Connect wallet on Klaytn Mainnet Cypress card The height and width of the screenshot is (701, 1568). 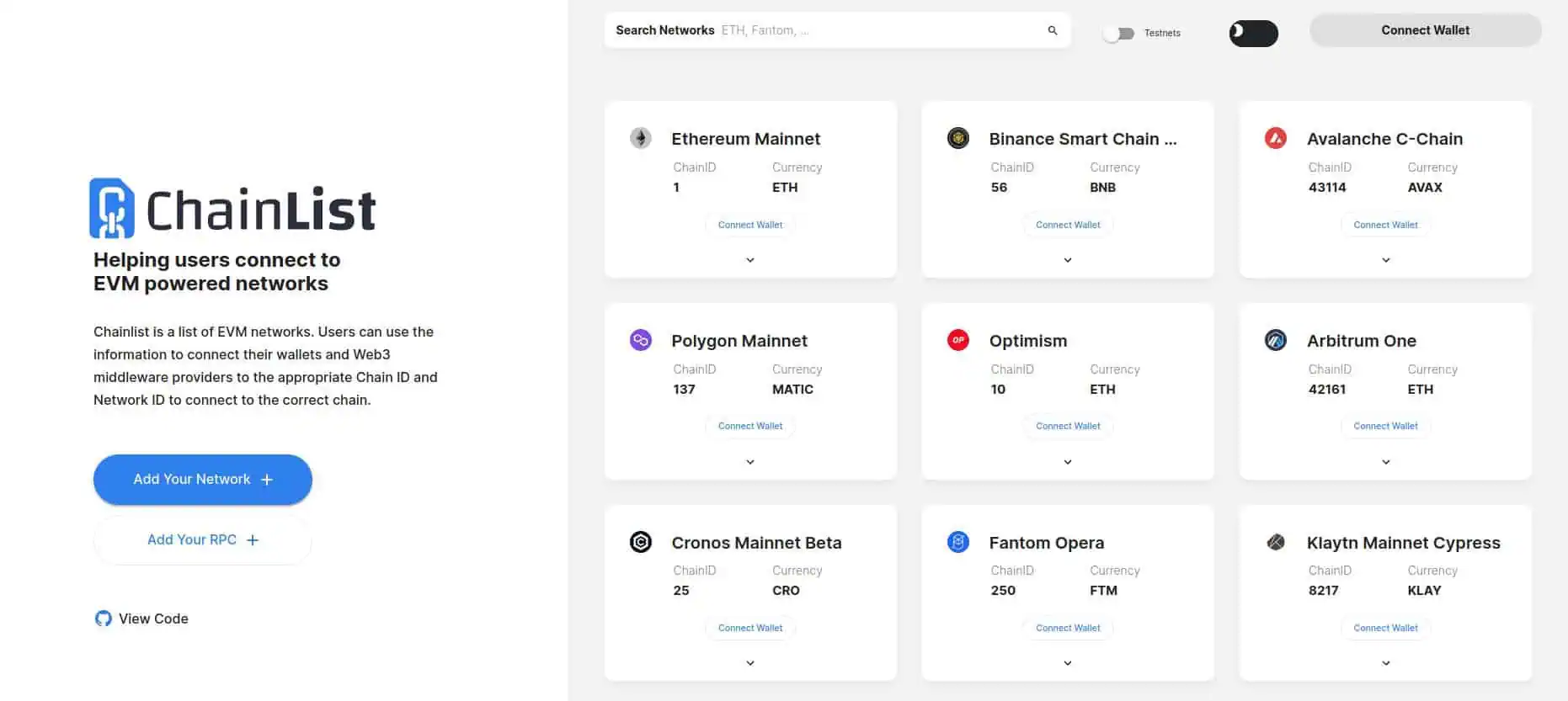[1386, 628]
